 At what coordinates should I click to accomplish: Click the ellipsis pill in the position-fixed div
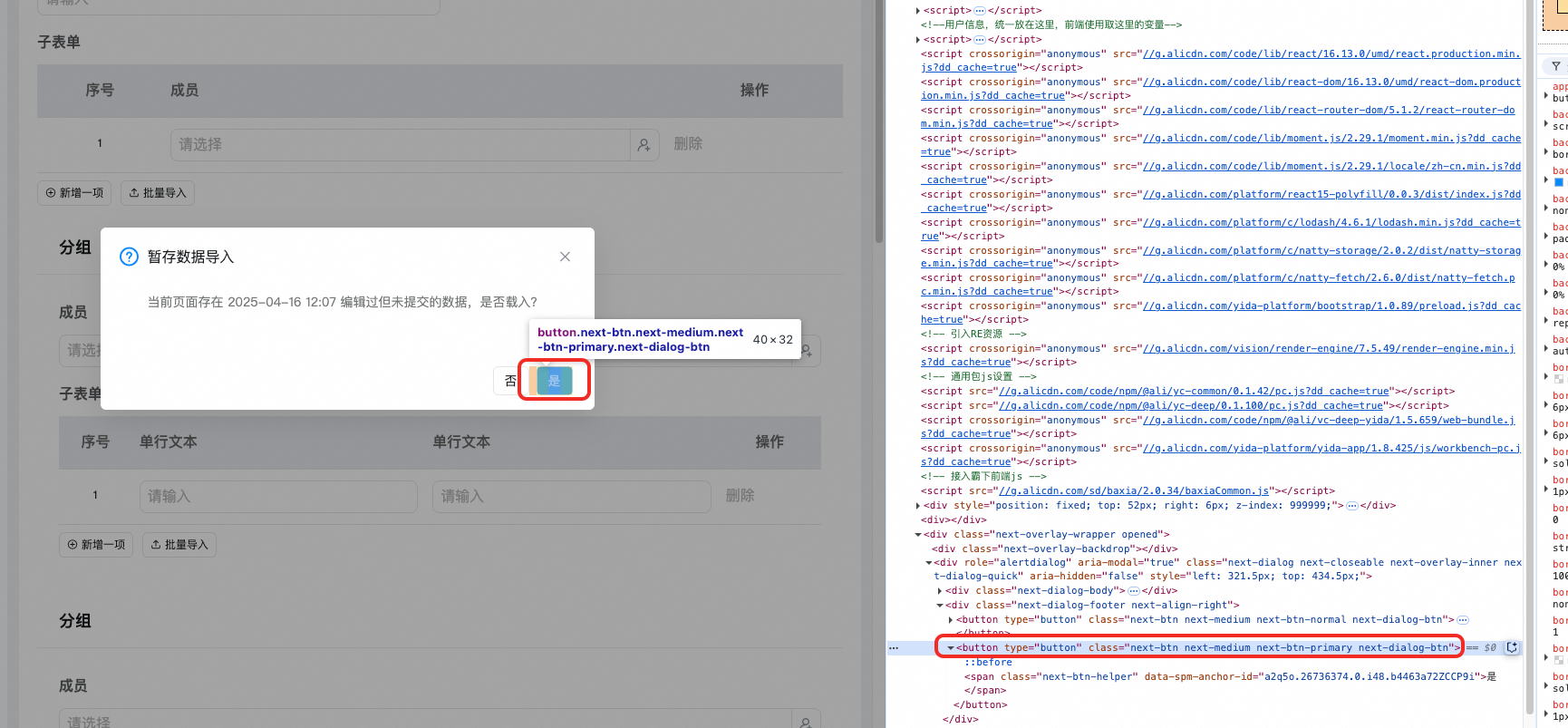[x=1352, y=506]
